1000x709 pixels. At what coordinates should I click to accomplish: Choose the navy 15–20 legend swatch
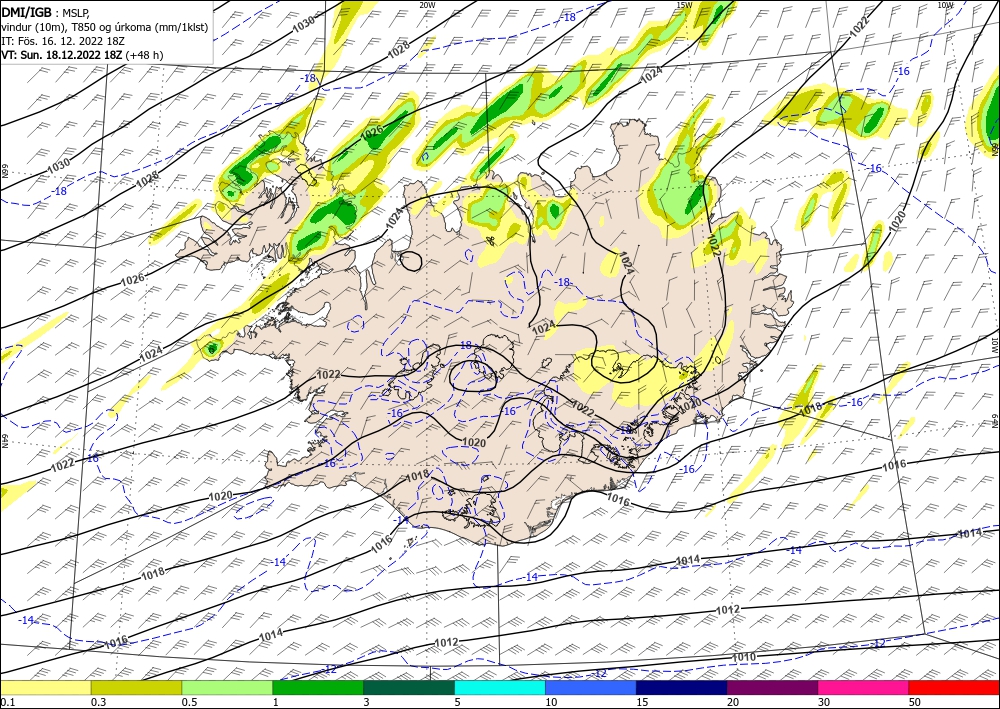[x=682, y=687]
